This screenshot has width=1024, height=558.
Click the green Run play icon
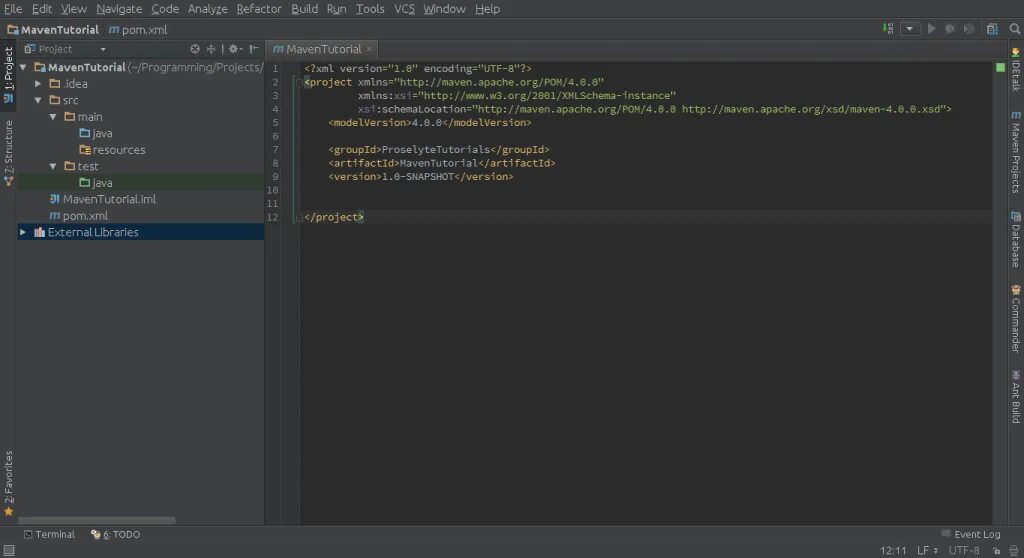931,29
